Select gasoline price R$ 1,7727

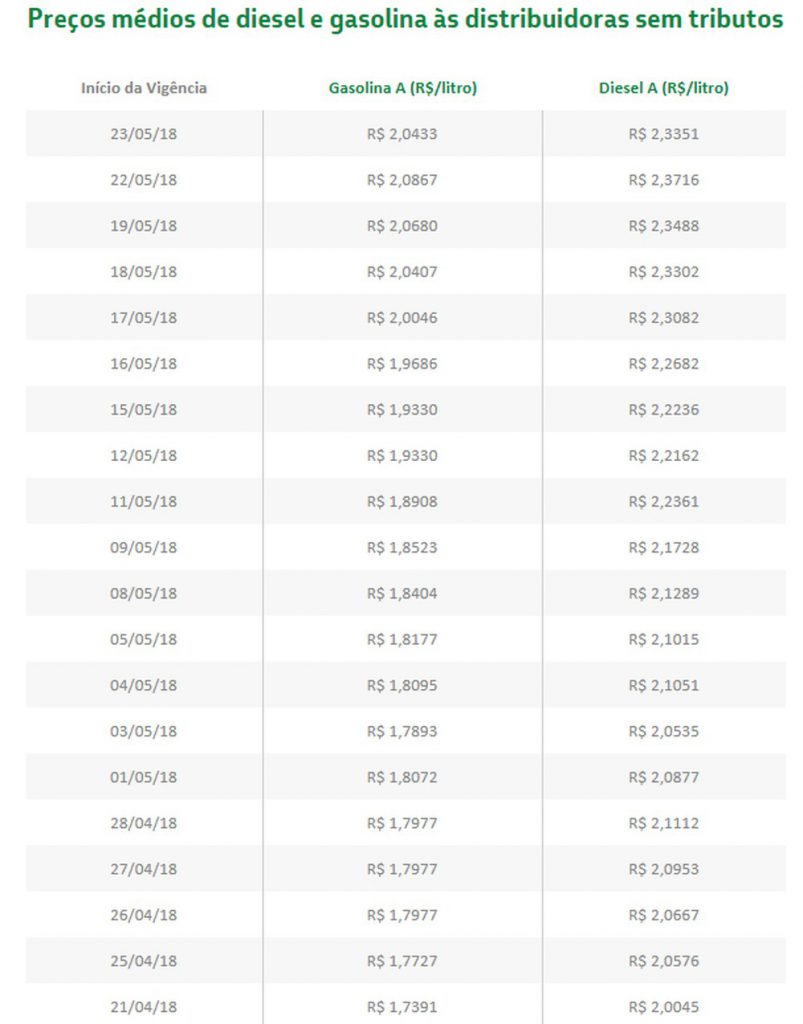tap(402, 961)
